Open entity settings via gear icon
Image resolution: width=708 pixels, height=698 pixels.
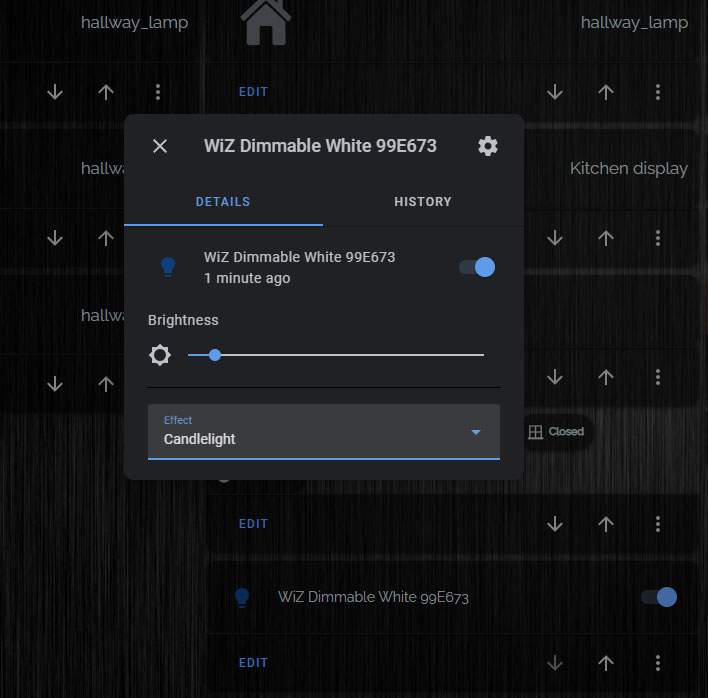488,146
